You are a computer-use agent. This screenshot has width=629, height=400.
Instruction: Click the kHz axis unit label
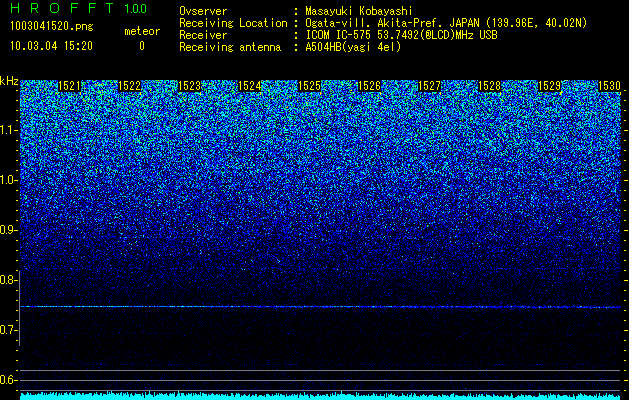tap(9, 81)
